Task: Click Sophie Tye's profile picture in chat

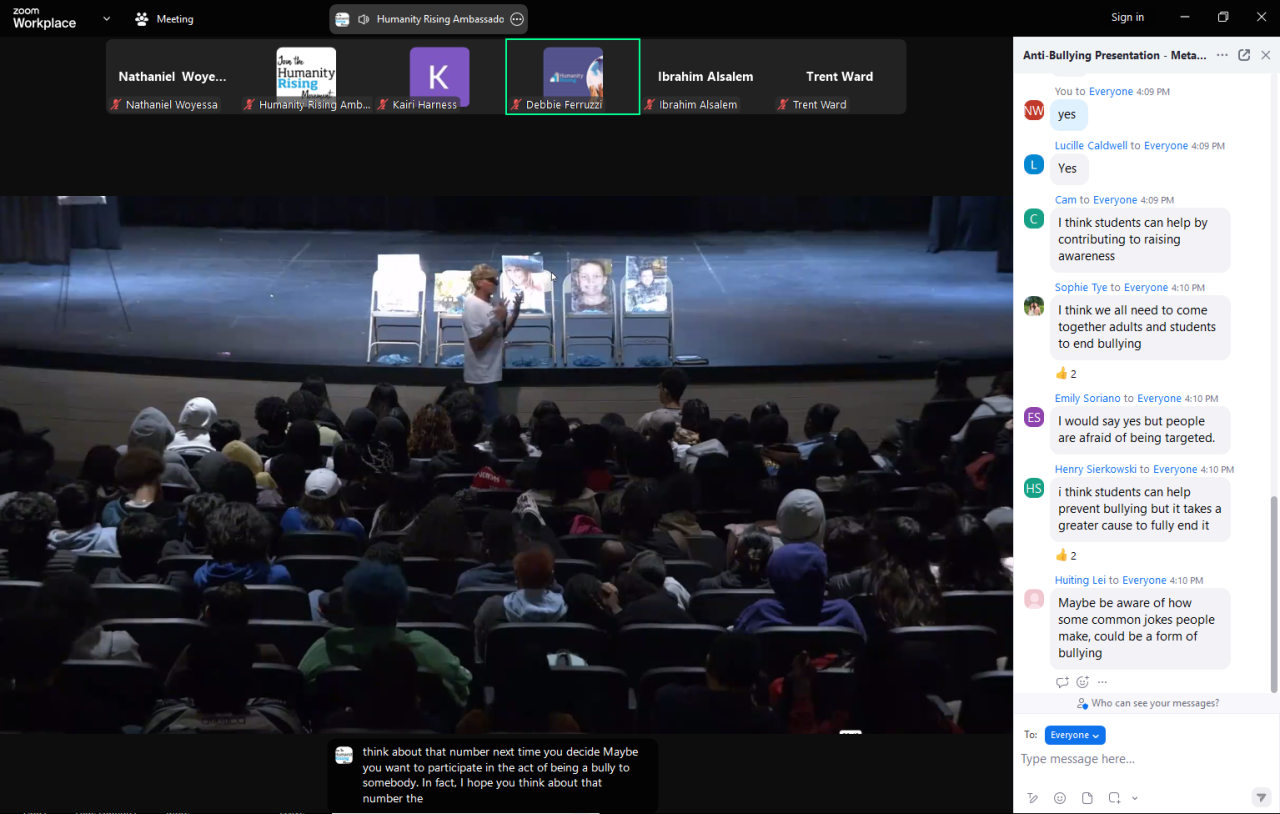Action: coord(1034,306)
